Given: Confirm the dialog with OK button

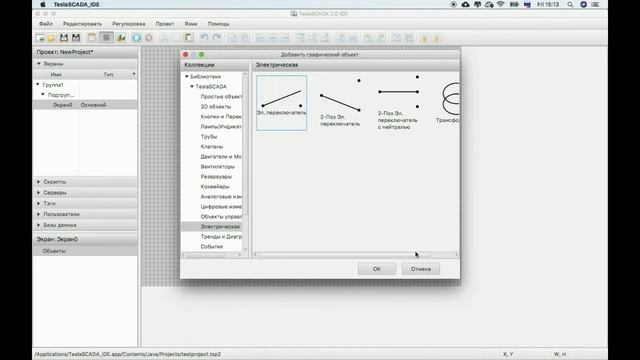Looking at the screenshot, I should click(x=376, y=269).
